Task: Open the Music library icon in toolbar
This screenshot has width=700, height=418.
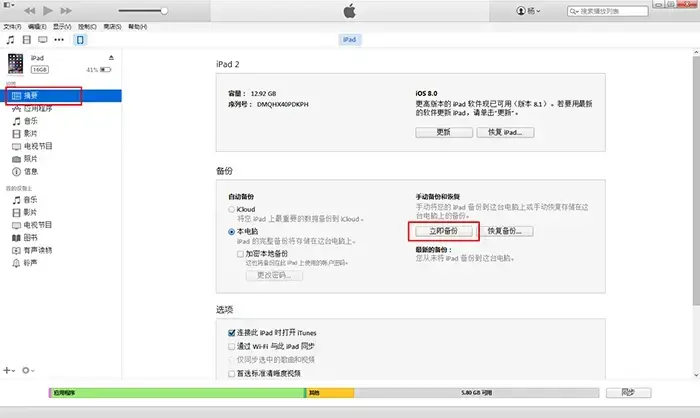Action: coord(10,40)
